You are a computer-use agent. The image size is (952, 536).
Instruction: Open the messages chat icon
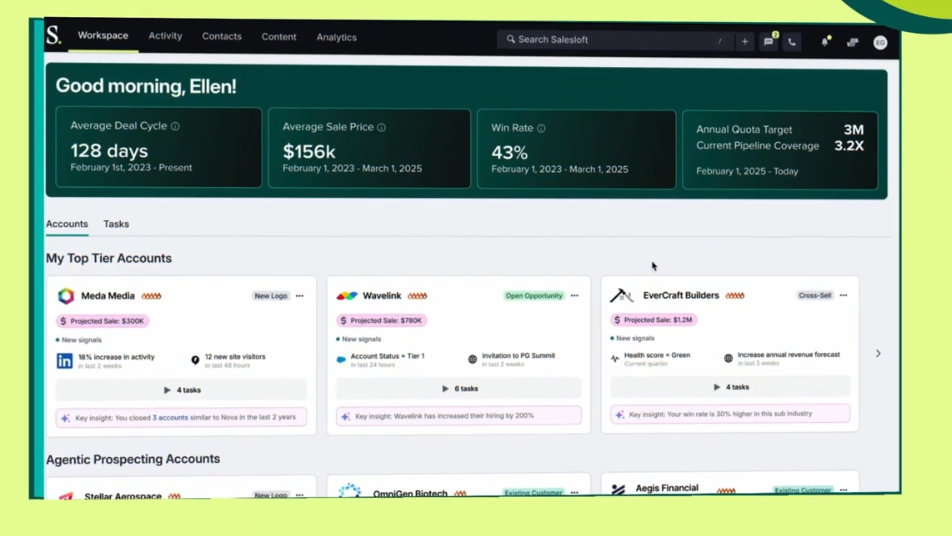coord(768,42)
